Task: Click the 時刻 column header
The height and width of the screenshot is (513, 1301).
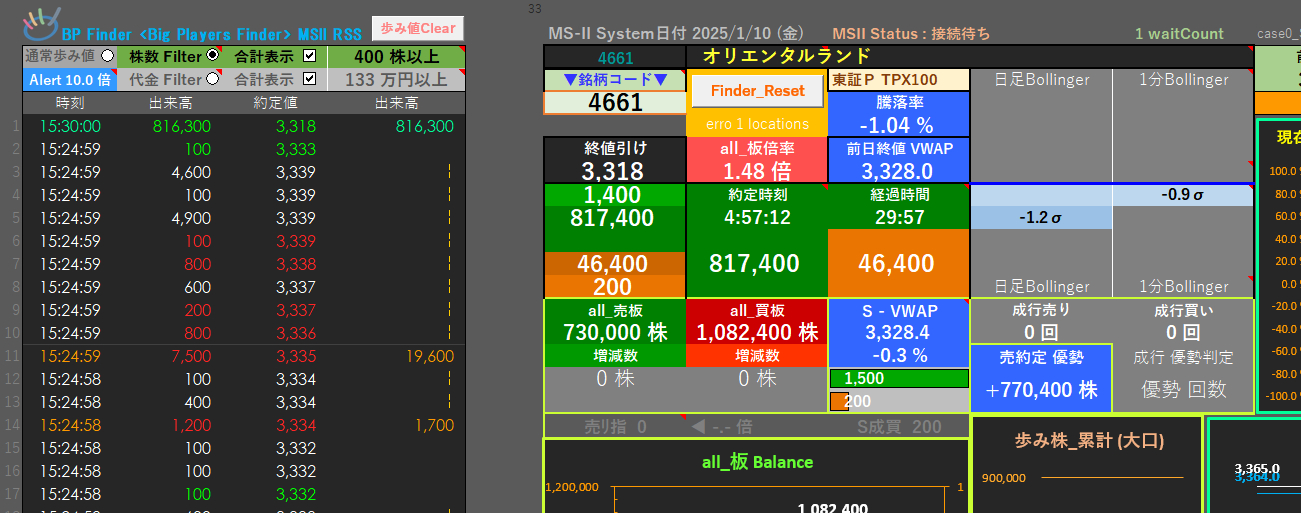Action: 70,103
